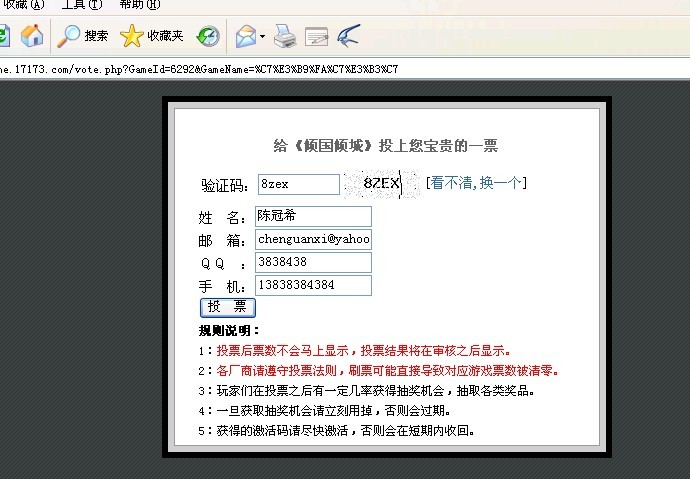Click the Edit page icon in toolbar
Viewport: 690px width, 479px height.
pyautogui.click(x=317, y=37)
